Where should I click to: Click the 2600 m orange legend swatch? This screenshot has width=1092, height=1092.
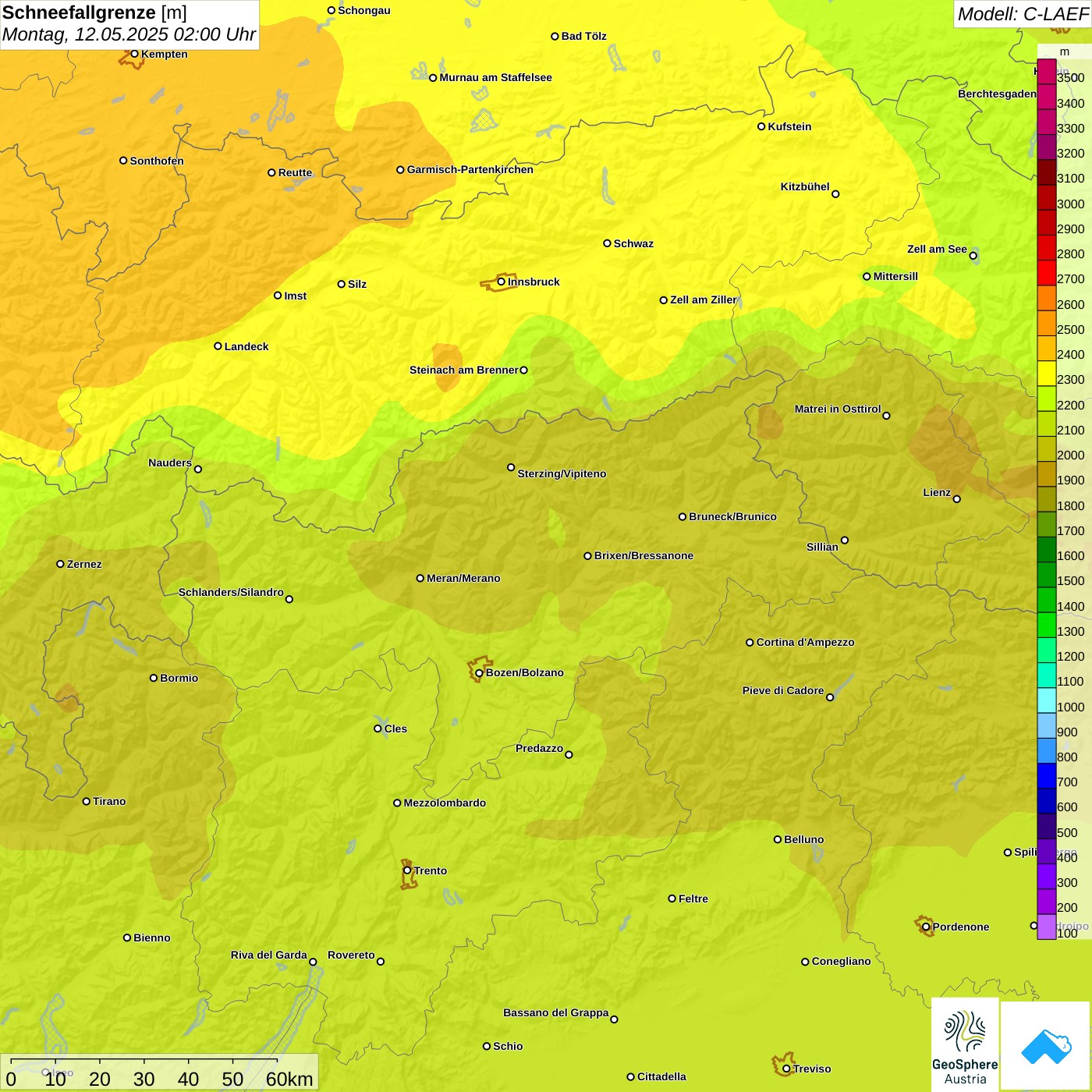1047,298
